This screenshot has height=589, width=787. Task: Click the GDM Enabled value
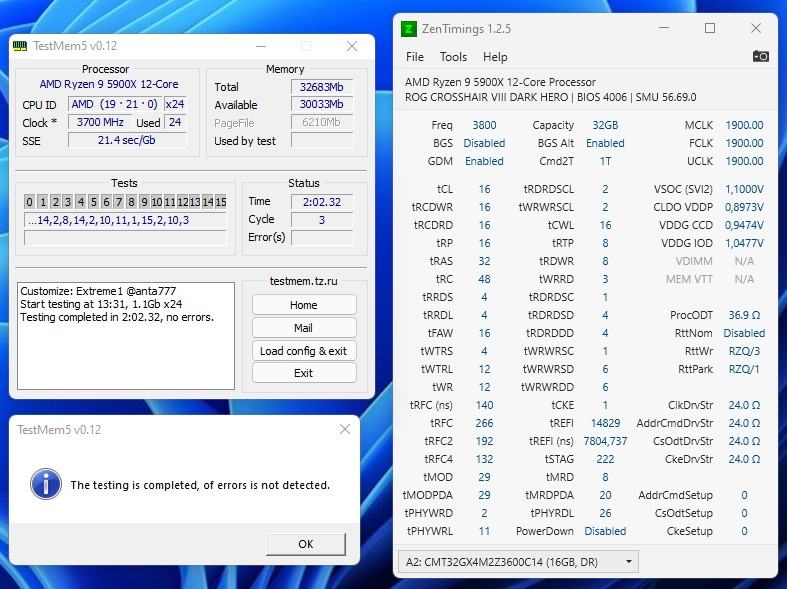tap(484, 161)
